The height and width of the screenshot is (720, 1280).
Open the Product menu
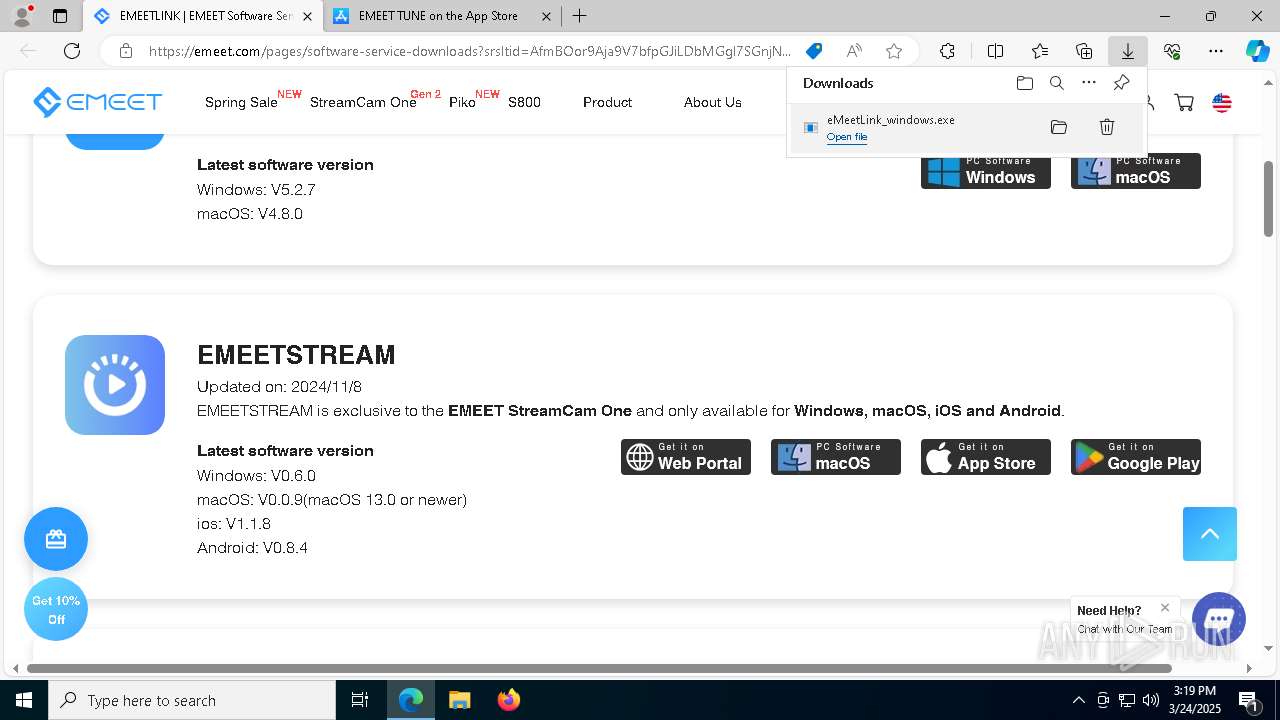(607, 102)
